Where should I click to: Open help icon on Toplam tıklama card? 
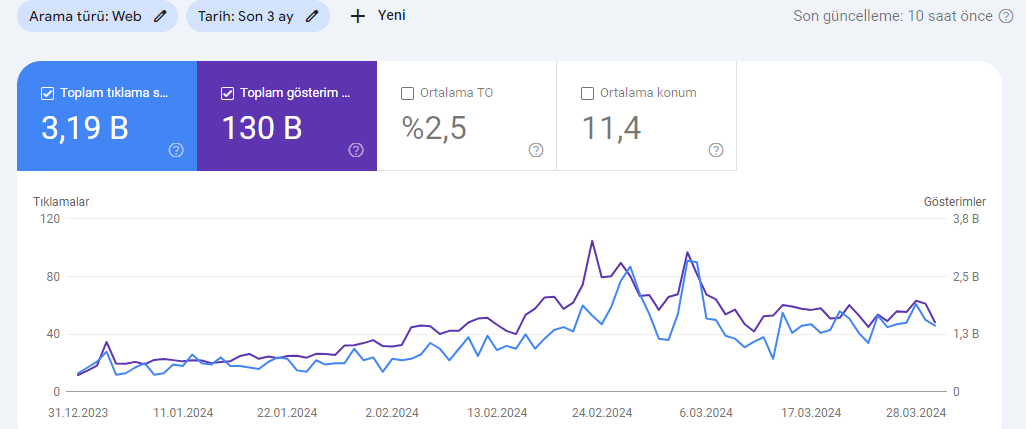tap(176, 150)
